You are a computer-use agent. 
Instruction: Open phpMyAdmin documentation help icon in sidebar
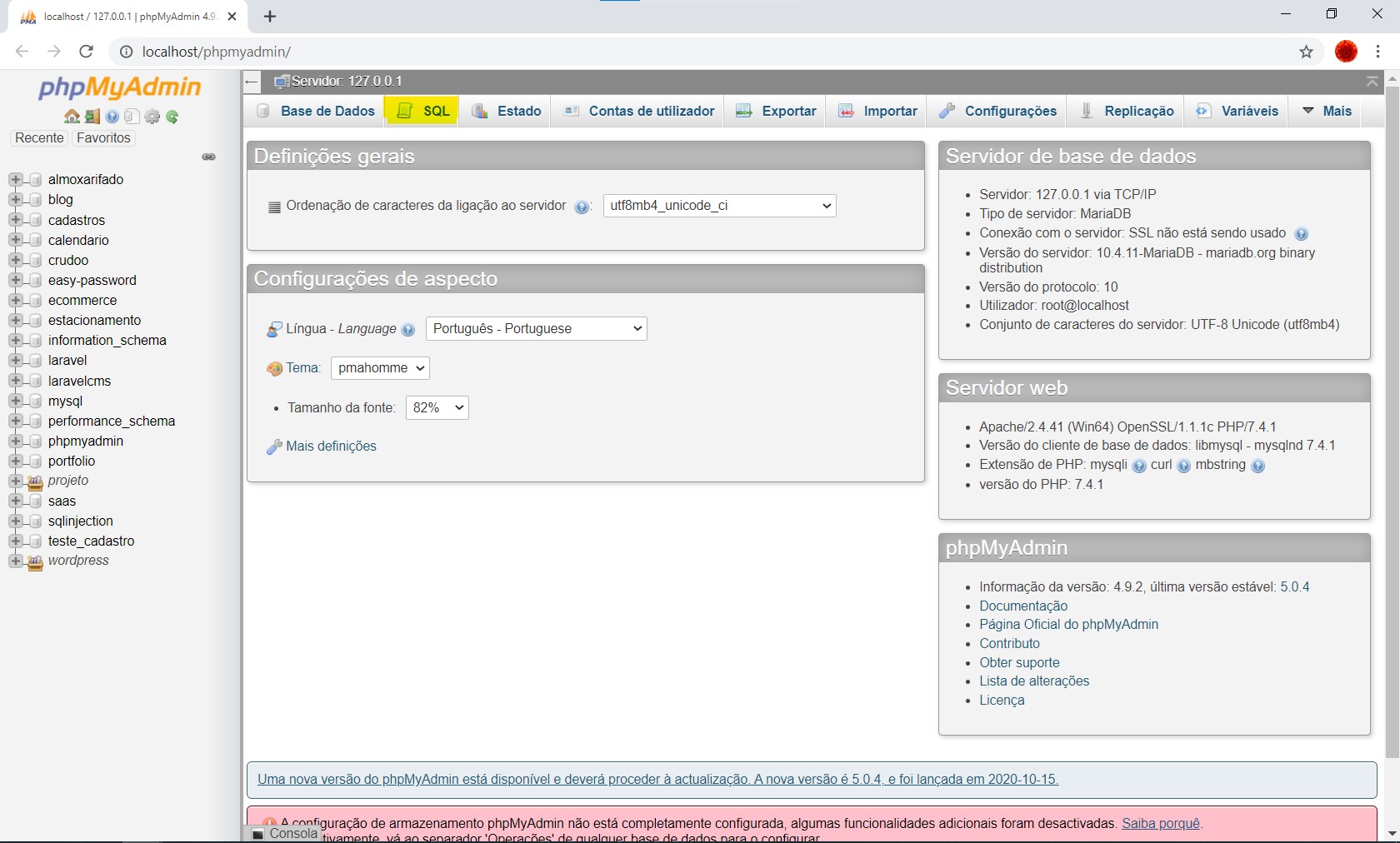(x=112, y=117)
